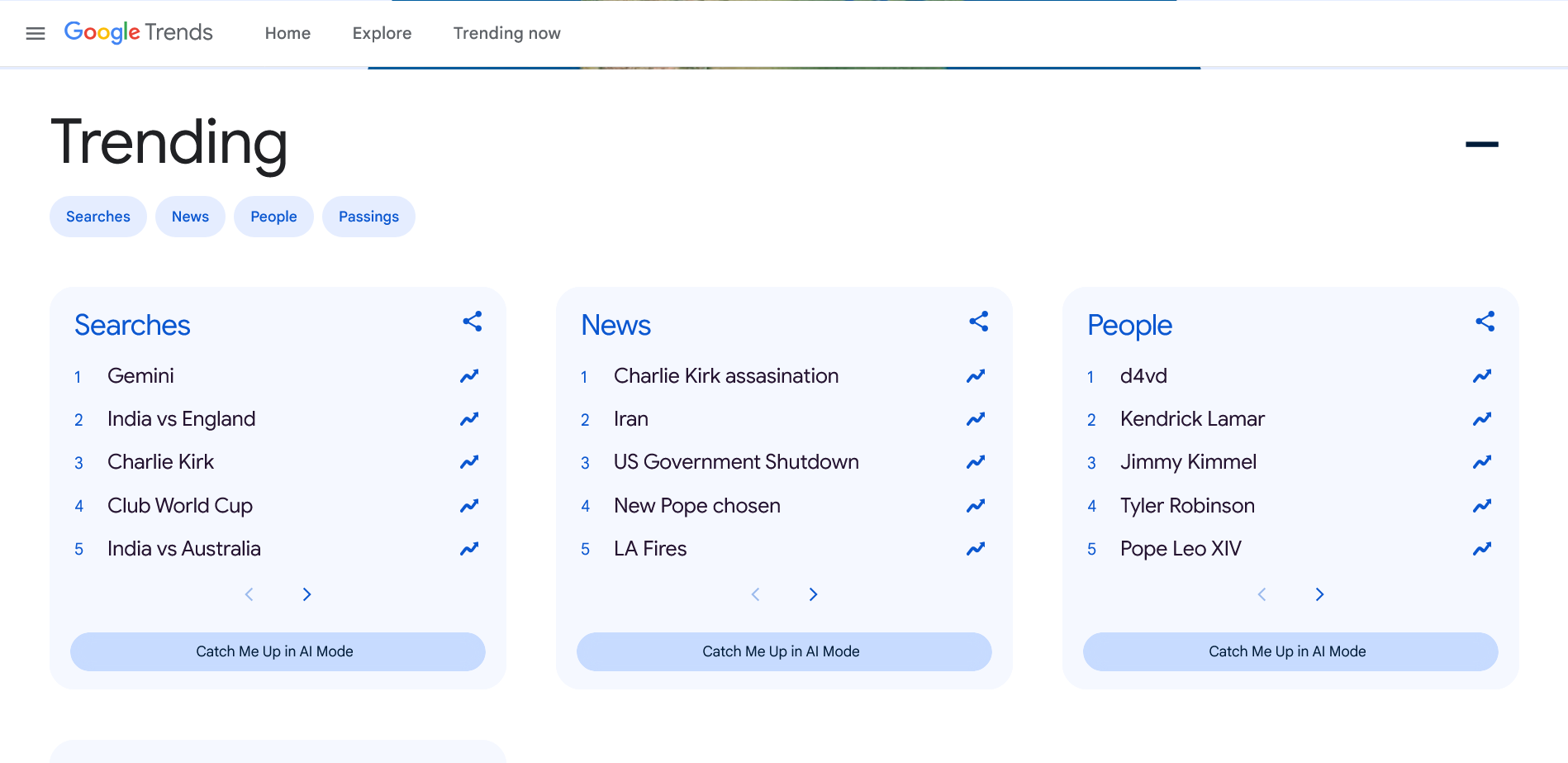Collapse the Trending section with minus icon

click(x=1481, y=144)
